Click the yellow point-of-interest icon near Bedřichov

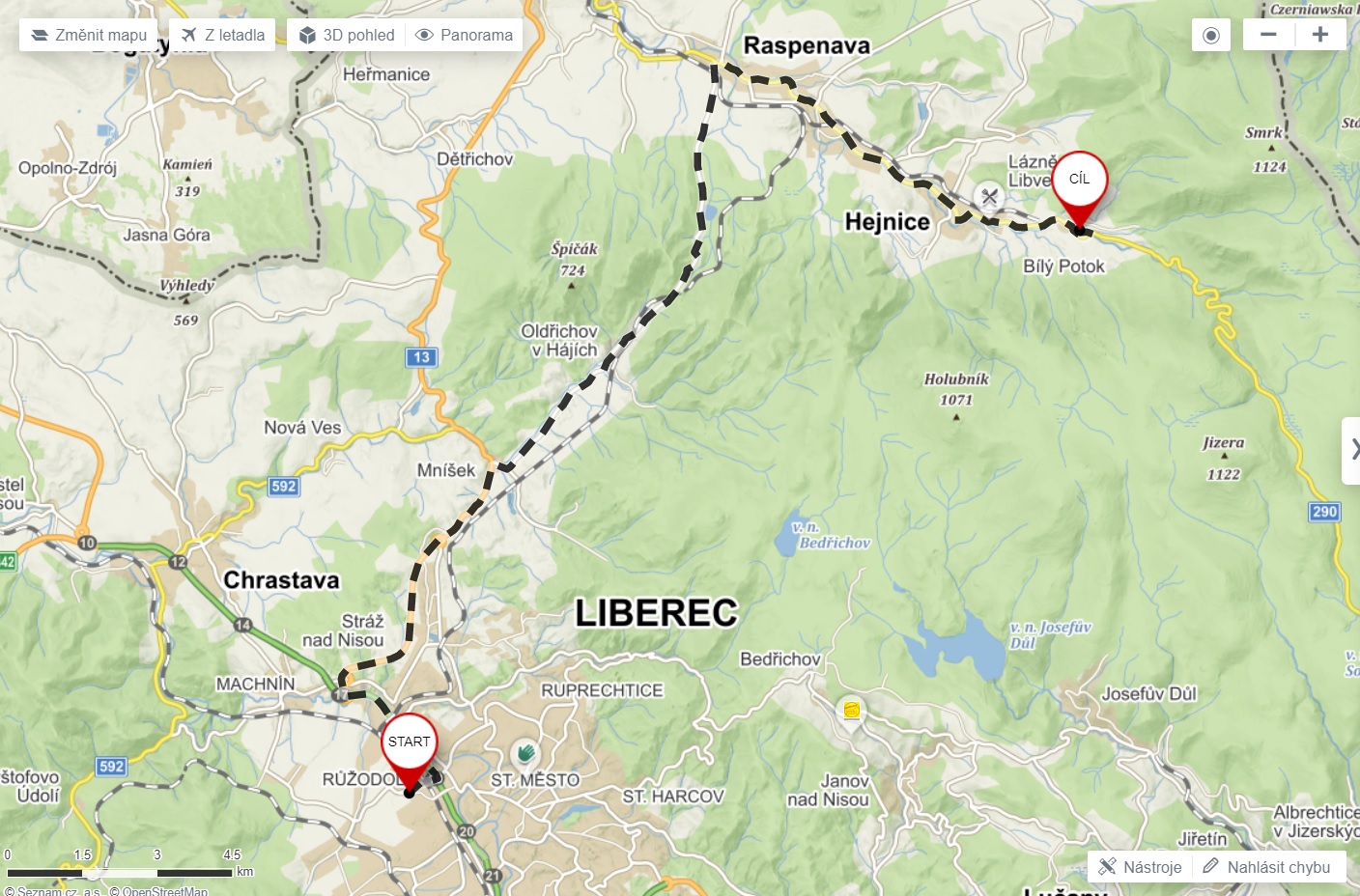tap(851, 711)
